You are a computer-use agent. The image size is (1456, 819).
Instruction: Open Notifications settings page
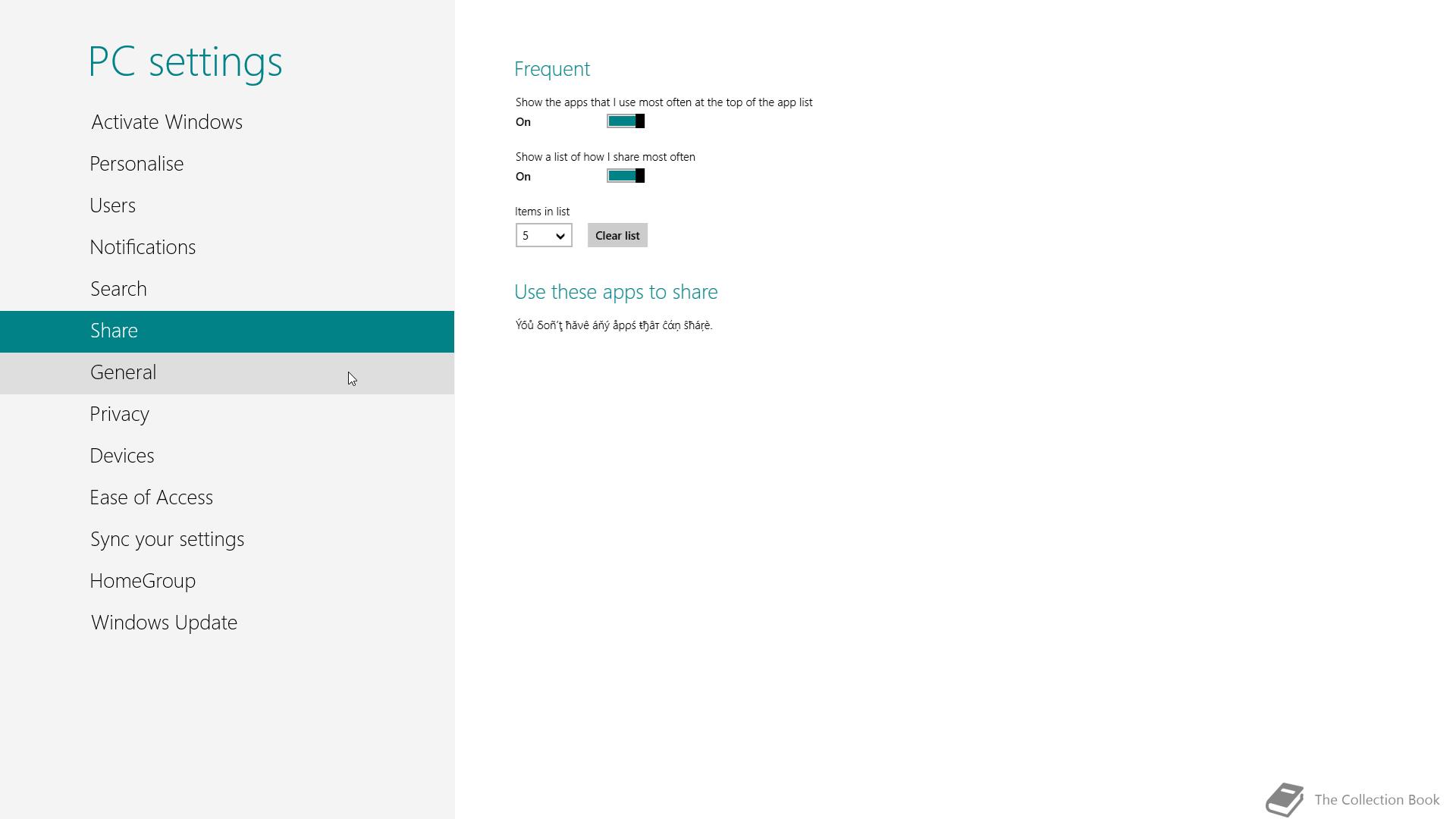click(x=143, y=247)
